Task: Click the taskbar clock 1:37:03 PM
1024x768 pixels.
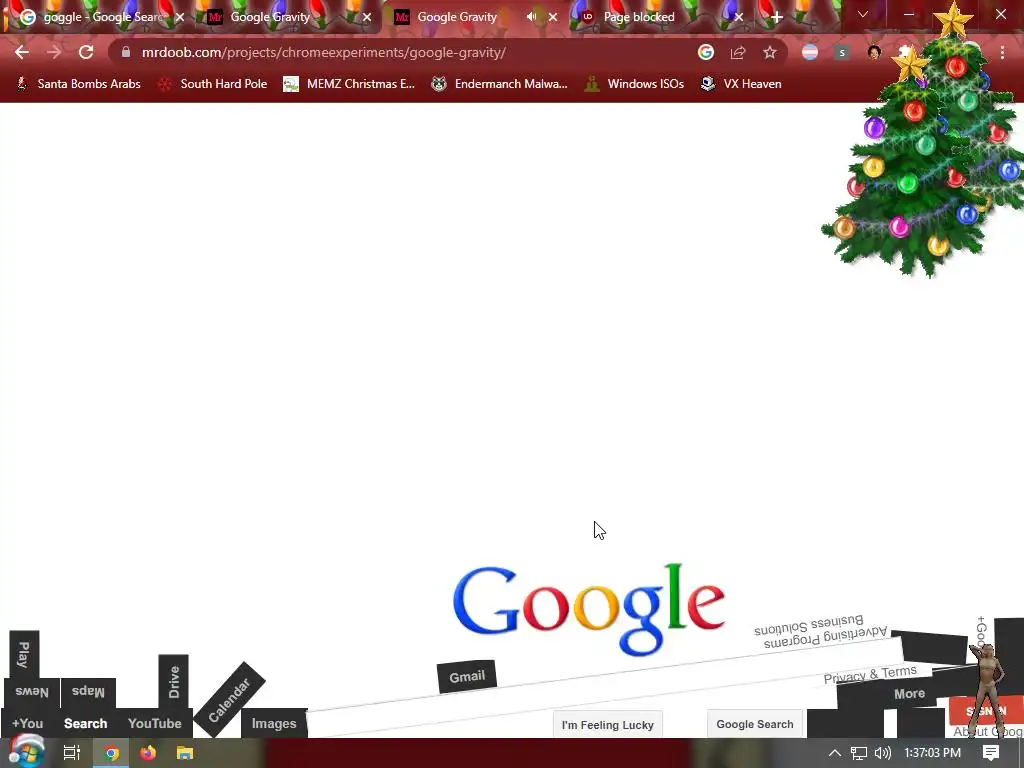Action: click(x=932, y=753)
